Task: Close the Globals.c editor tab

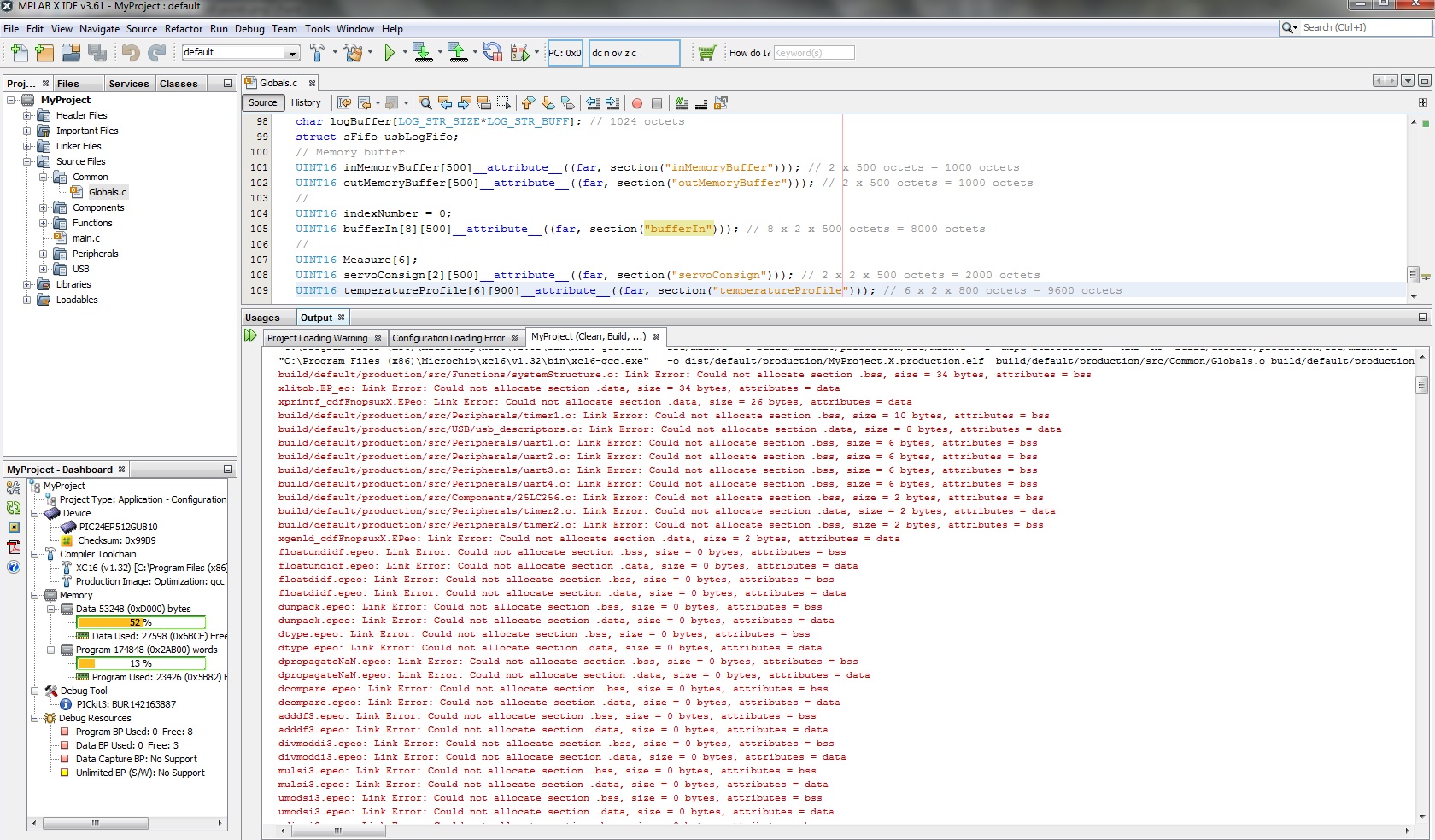Action: point(312,83)
